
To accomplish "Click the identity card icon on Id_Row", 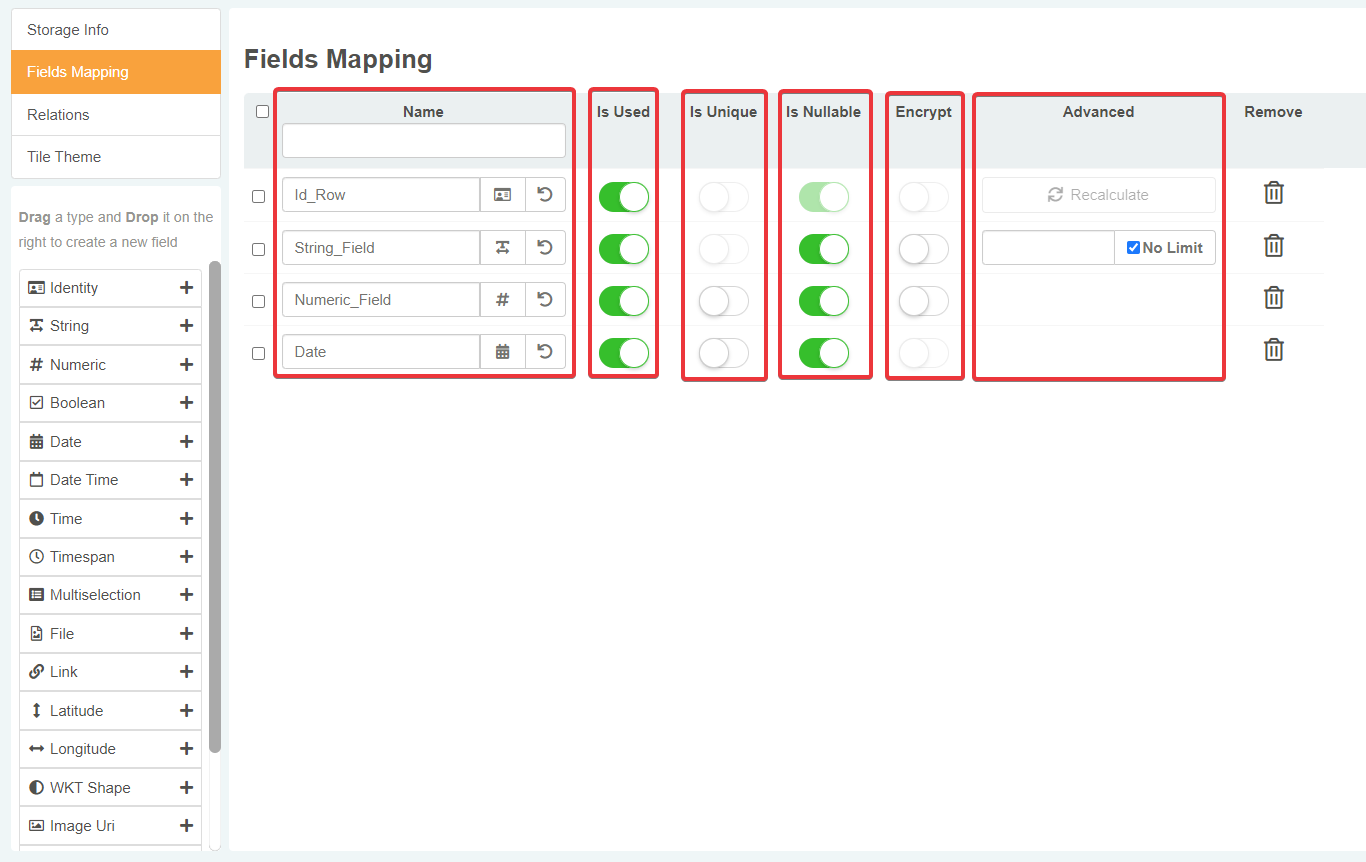I will tap(503, 195).
